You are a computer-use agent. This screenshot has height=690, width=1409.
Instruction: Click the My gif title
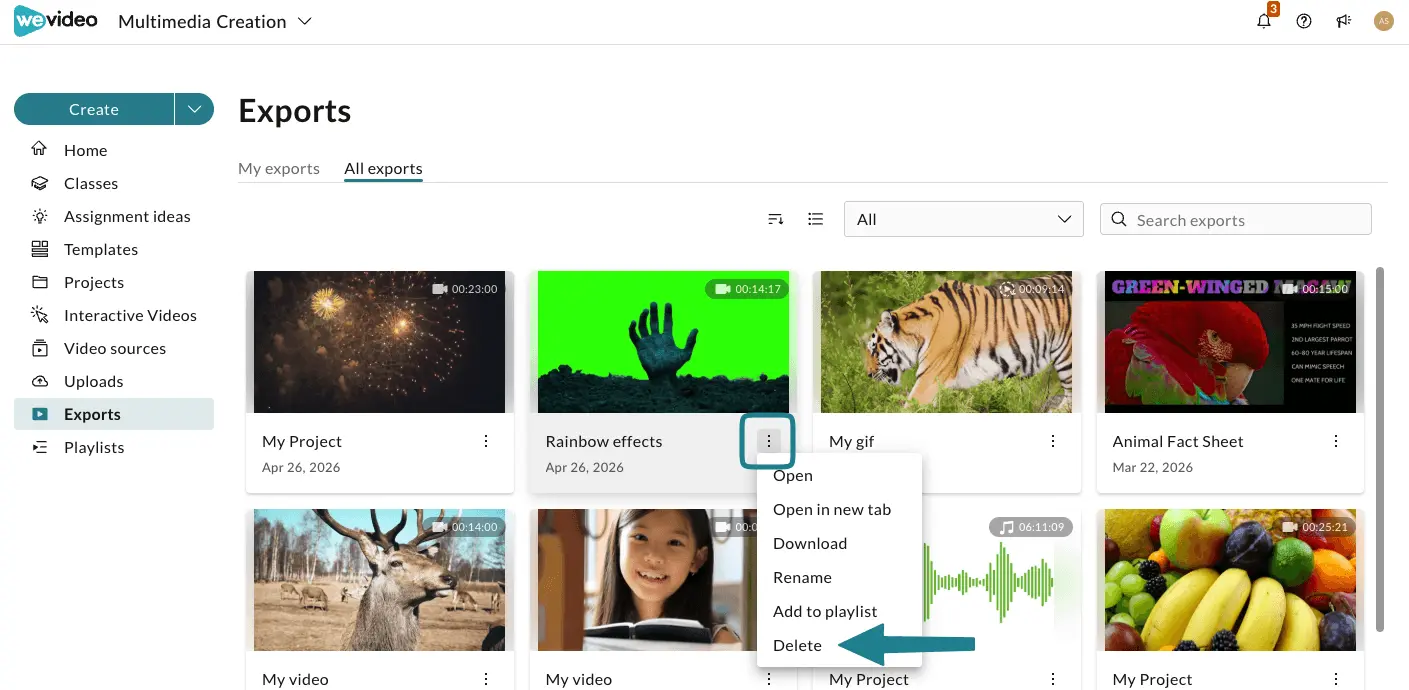[852, 441]
